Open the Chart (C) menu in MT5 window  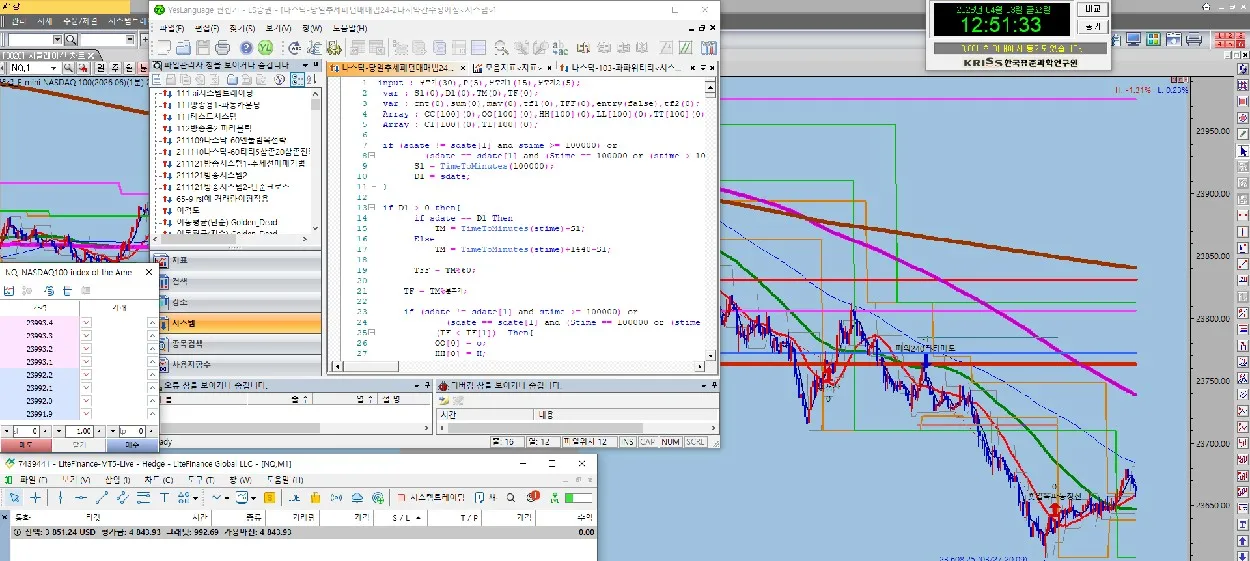pos(158,479)
